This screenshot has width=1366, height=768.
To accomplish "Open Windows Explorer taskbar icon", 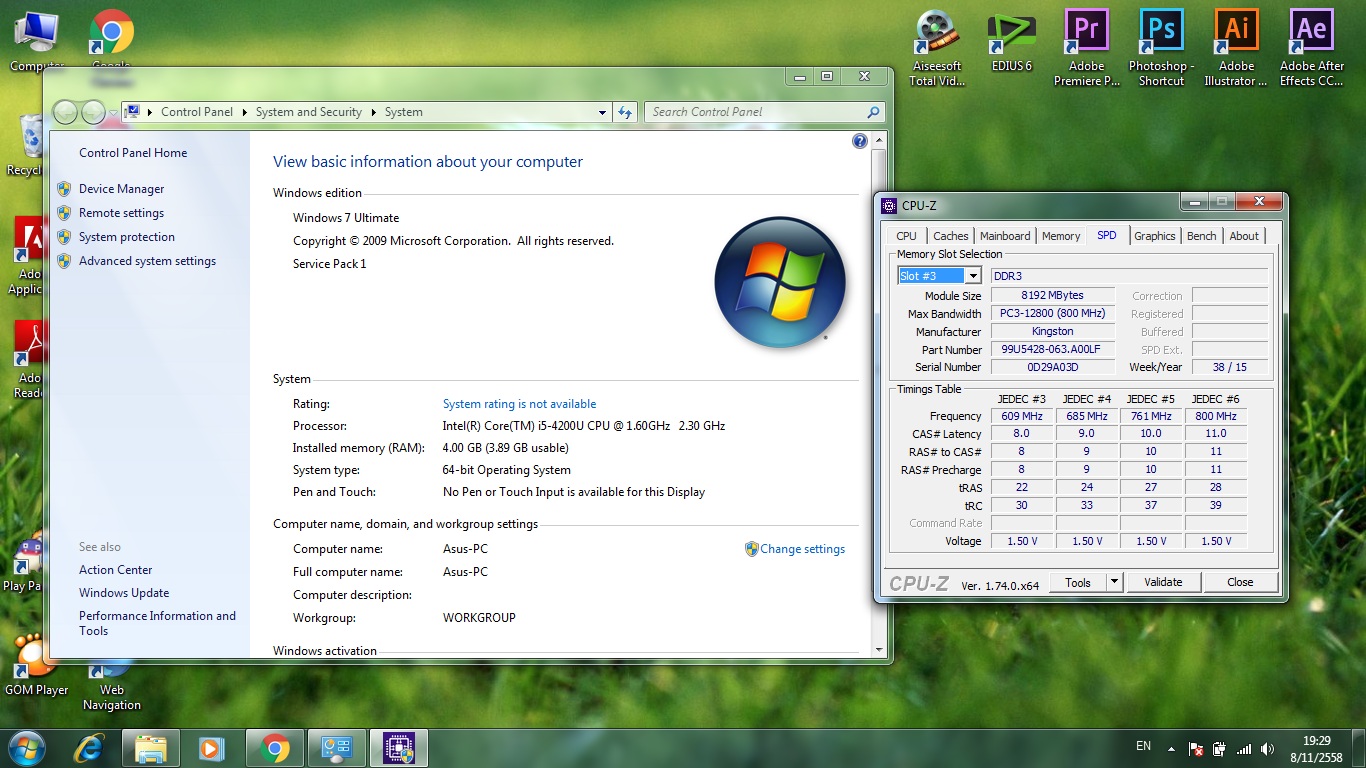I will point(151,748).
